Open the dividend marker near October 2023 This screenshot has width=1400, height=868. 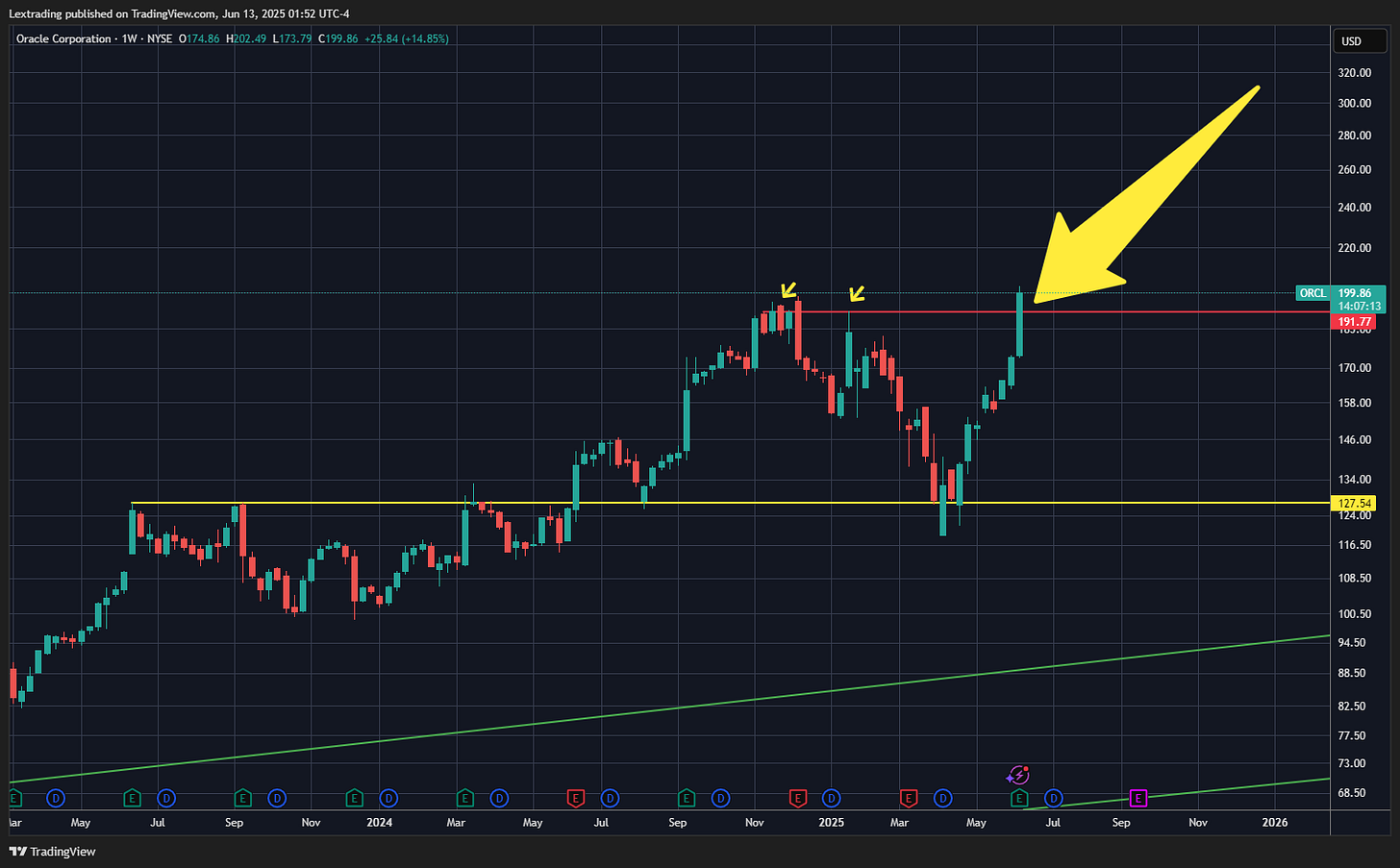(x=277, y=798)
